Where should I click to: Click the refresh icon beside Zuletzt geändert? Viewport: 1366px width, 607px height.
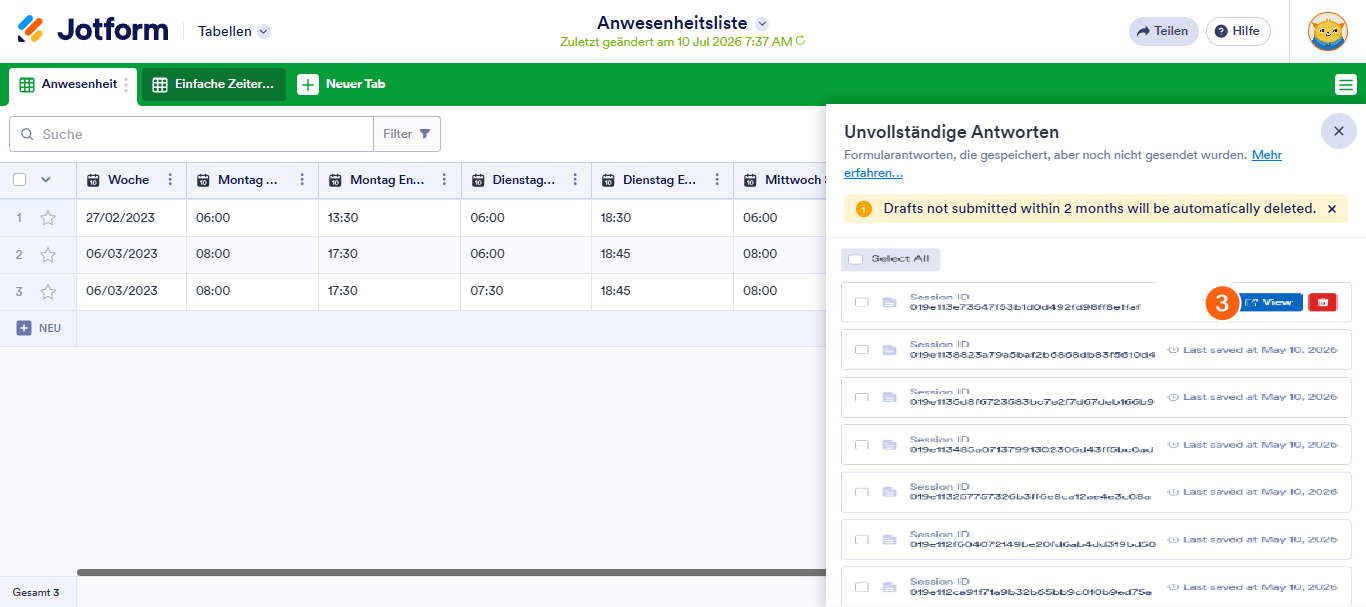(800, 41)
